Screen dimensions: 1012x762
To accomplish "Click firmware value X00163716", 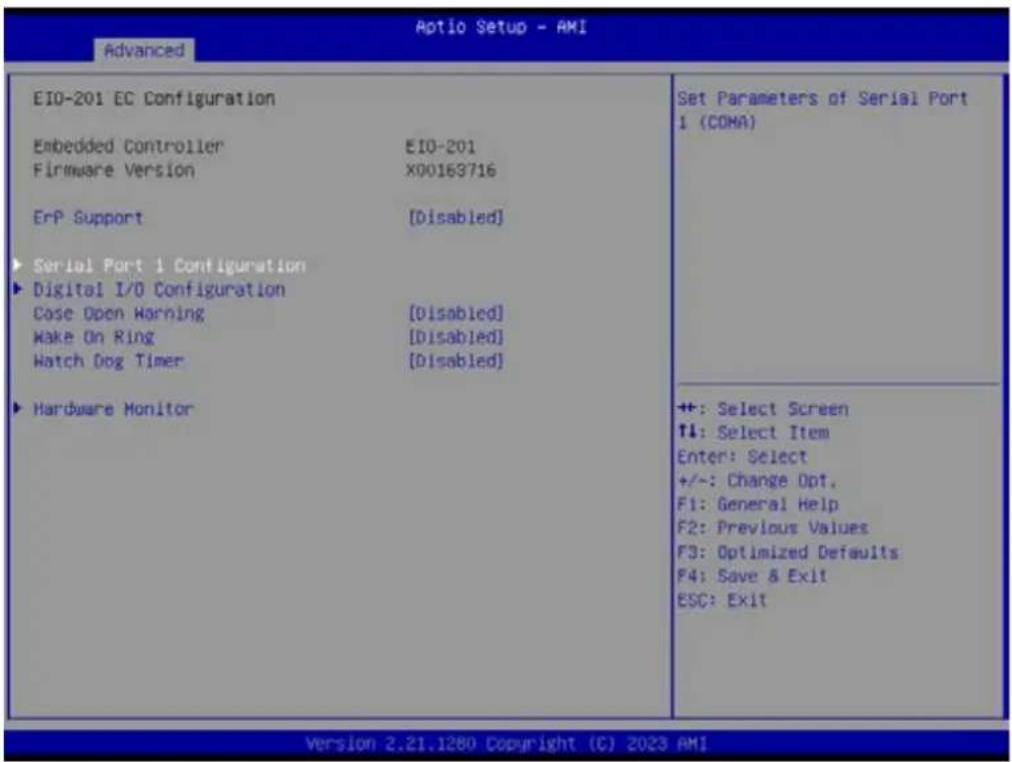I will pyautogui.click(x=450, y=170).
